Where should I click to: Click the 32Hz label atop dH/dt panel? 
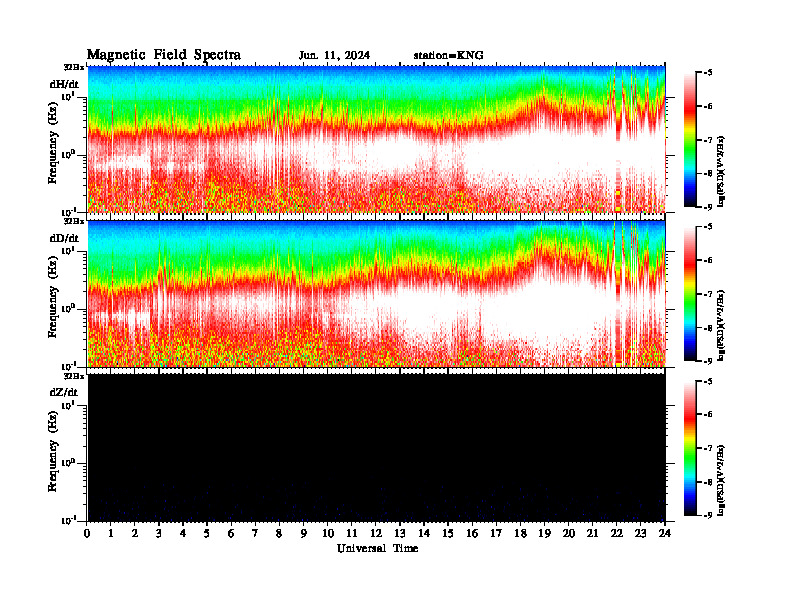point(74,67)
